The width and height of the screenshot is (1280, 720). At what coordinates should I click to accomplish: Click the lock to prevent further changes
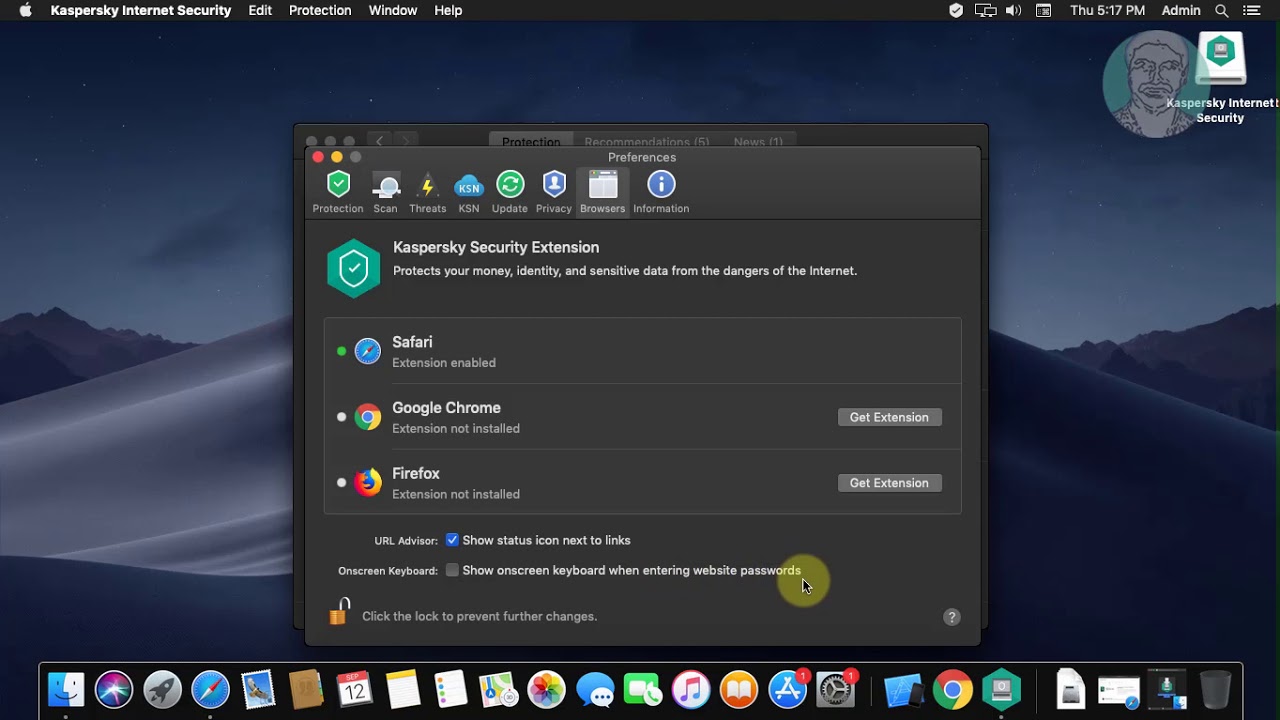coord(339,611)
